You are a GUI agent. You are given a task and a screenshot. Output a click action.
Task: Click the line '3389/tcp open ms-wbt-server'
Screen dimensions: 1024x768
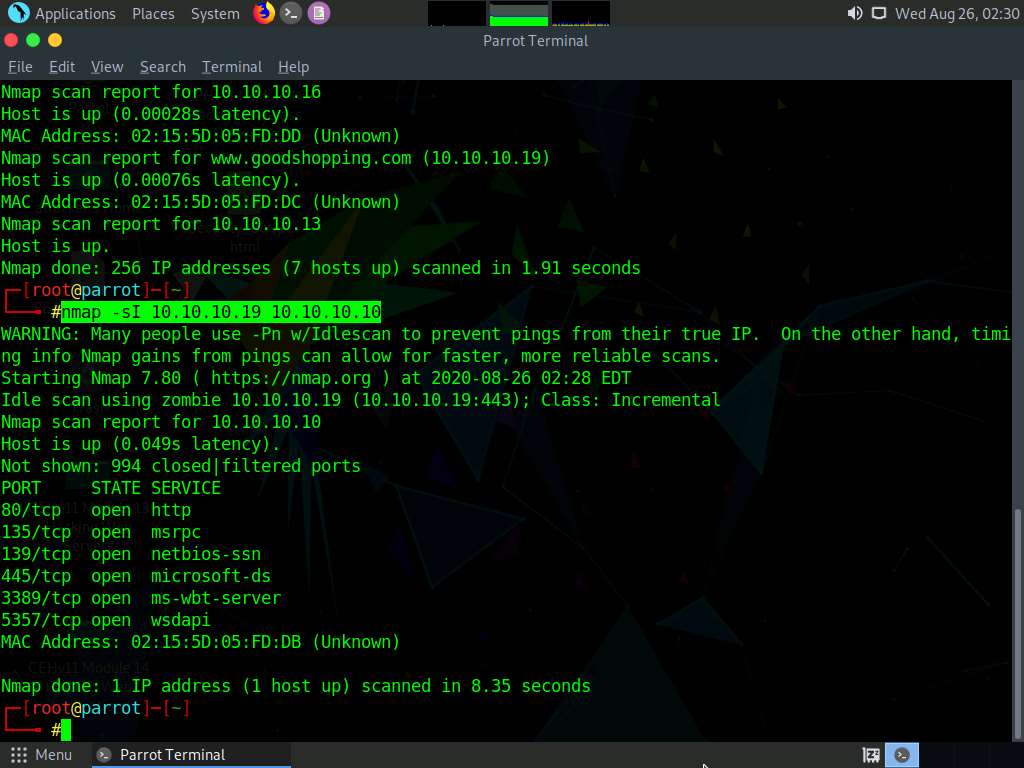click(x=141, y=598)
